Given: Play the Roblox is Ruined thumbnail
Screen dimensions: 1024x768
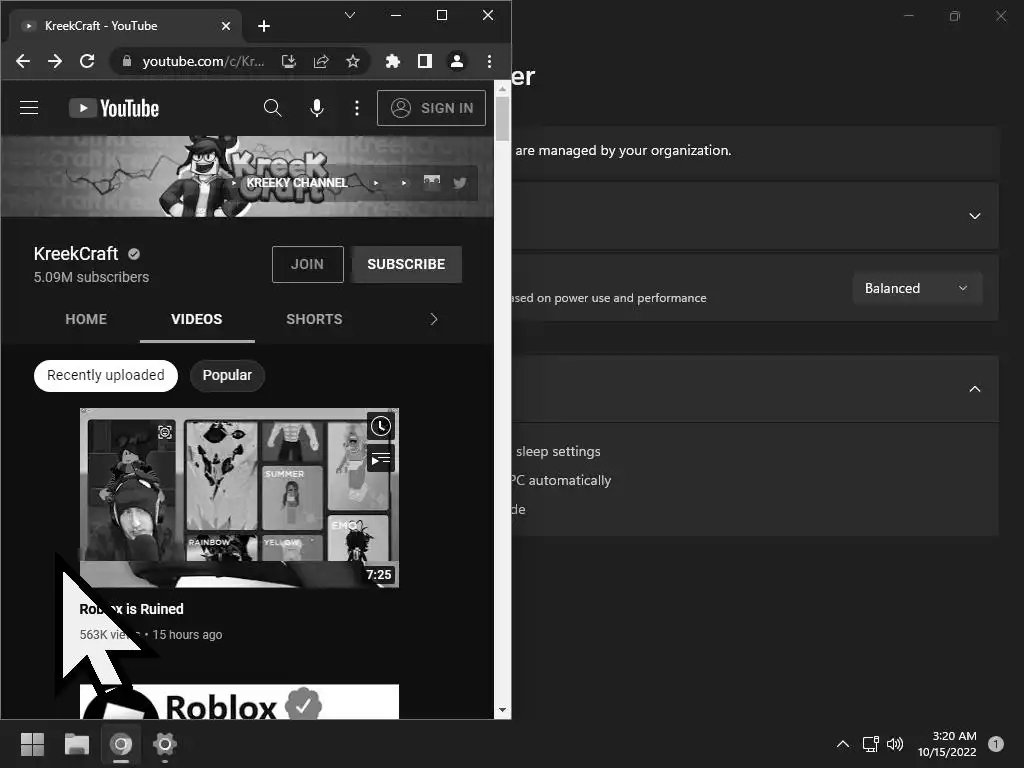Looking at the screenshot, I should tap(239, 498).
